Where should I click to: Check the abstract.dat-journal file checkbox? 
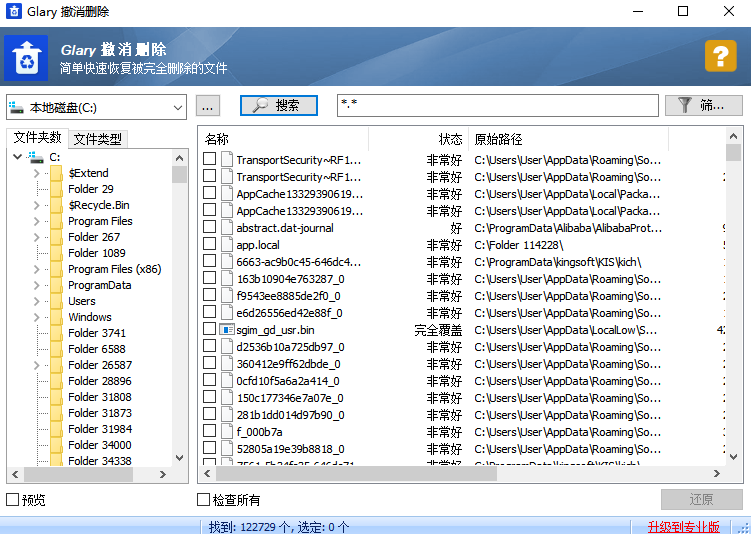[209, 227]
